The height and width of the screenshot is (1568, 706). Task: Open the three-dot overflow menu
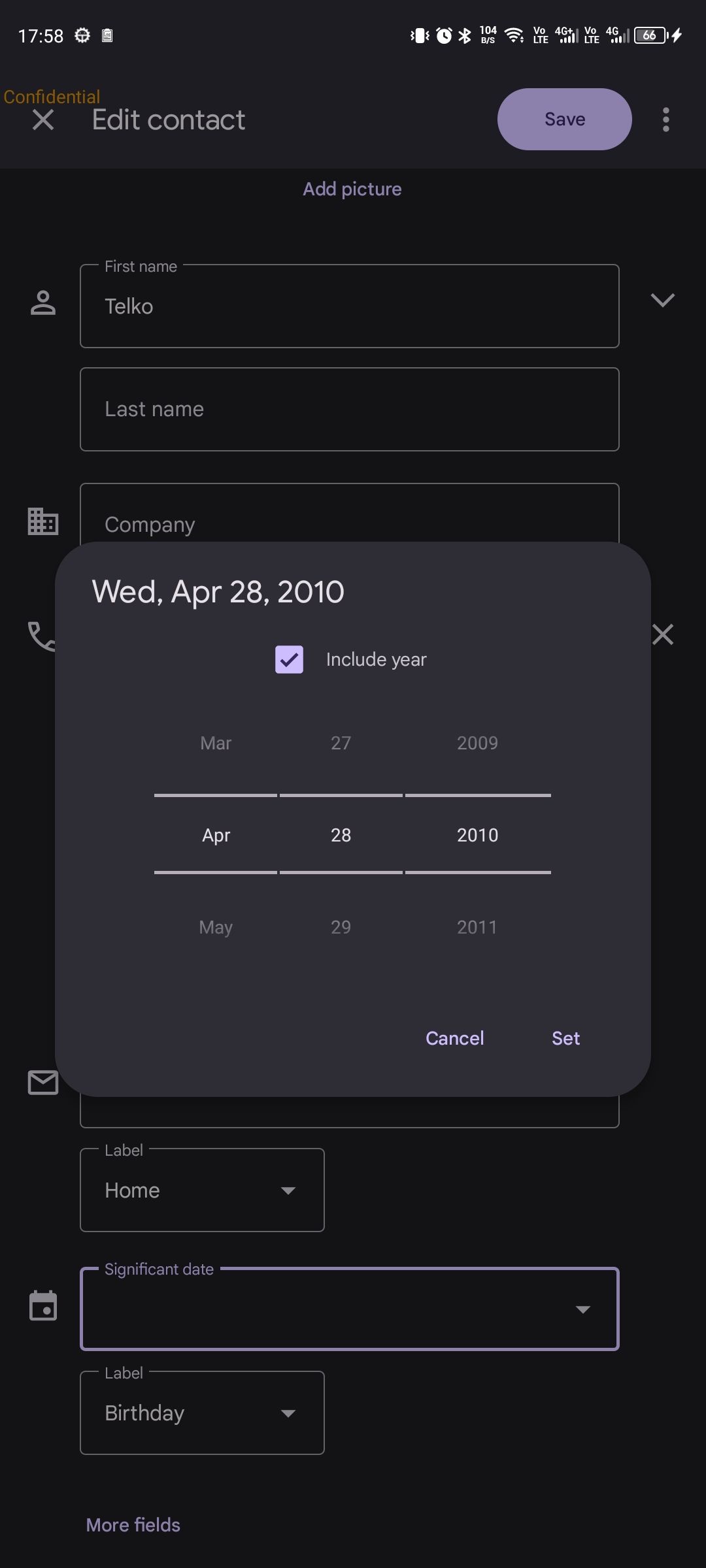pyautogui.click(x=665, y=119)
